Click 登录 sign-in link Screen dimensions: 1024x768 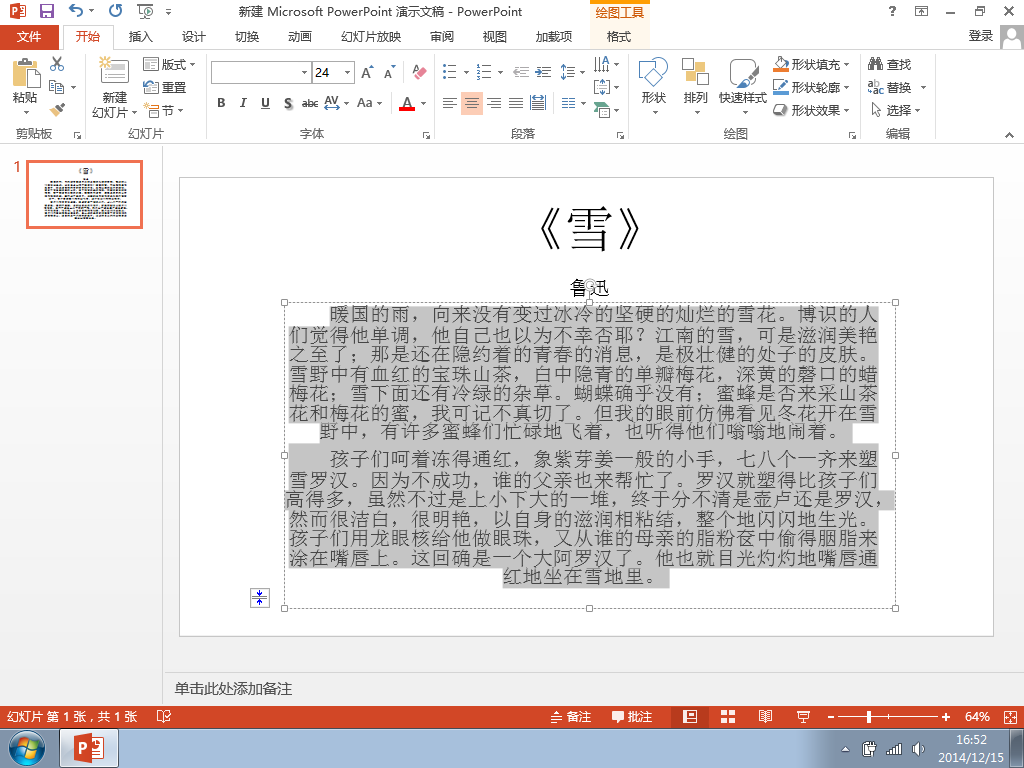(980, 36)
